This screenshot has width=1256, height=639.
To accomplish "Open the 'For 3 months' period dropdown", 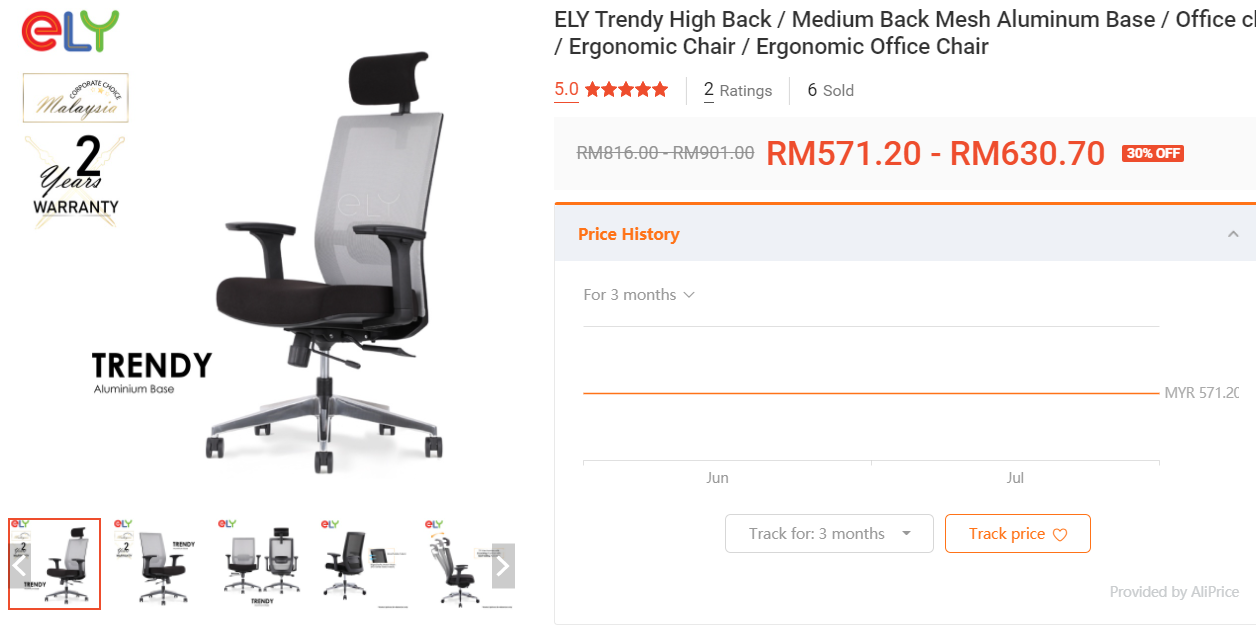I will coord(639,295).
